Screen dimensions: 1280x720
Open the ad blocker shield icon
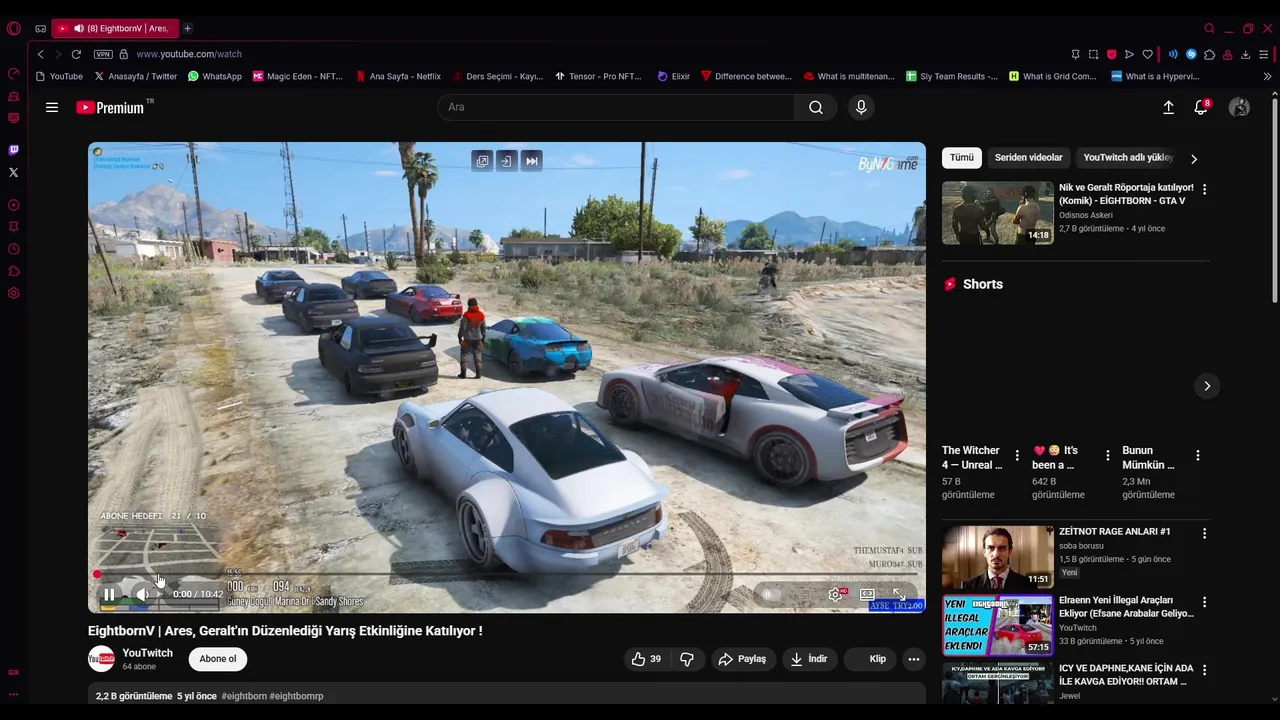tap(1111, 54)
